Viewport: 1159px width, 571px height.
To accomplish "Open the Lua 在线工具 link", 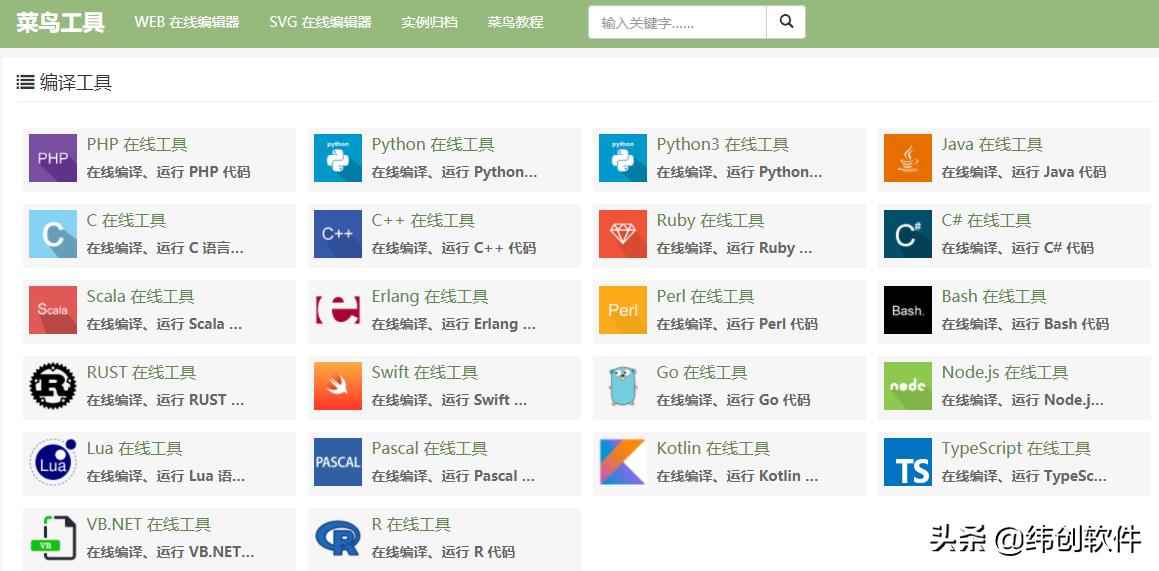I will [135, 449].
